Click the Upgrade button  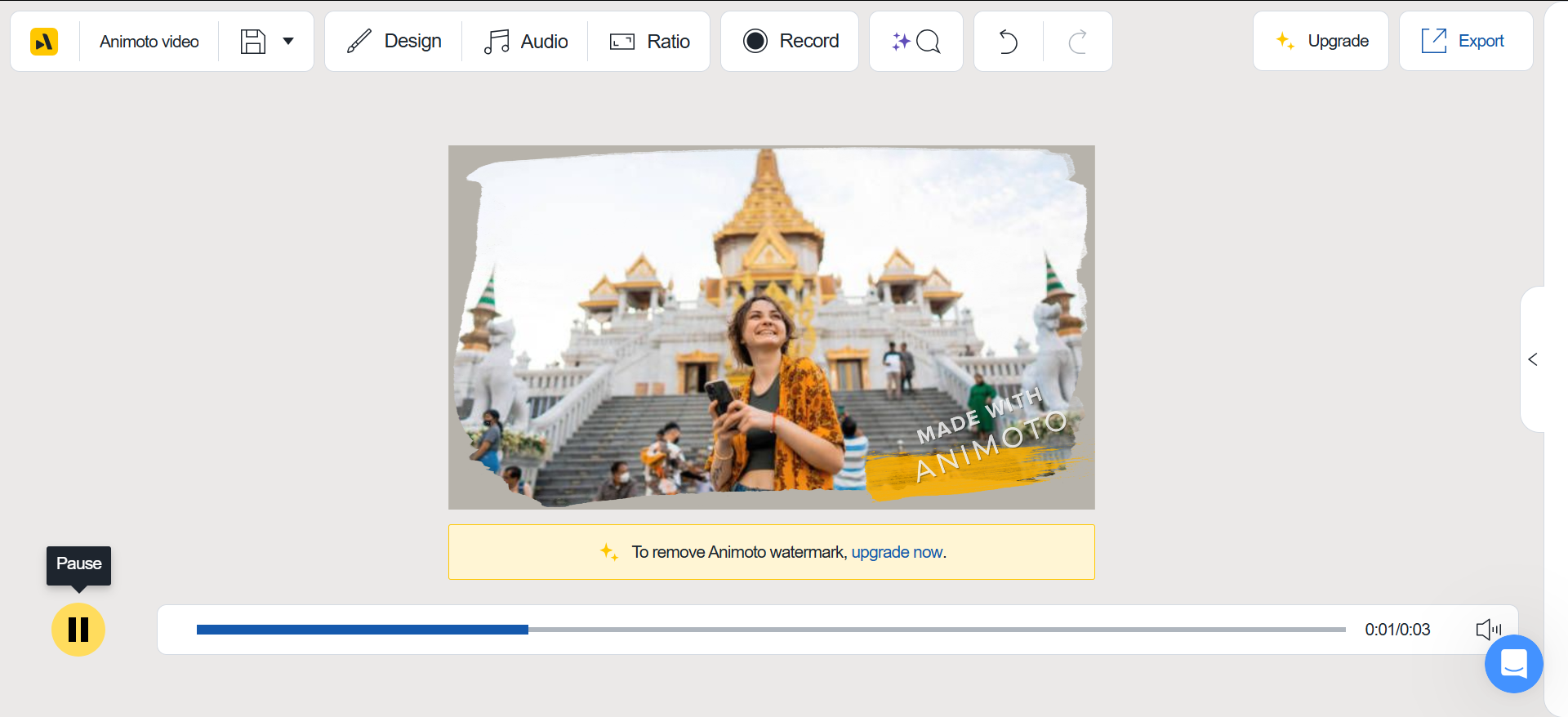(1321, 41)
